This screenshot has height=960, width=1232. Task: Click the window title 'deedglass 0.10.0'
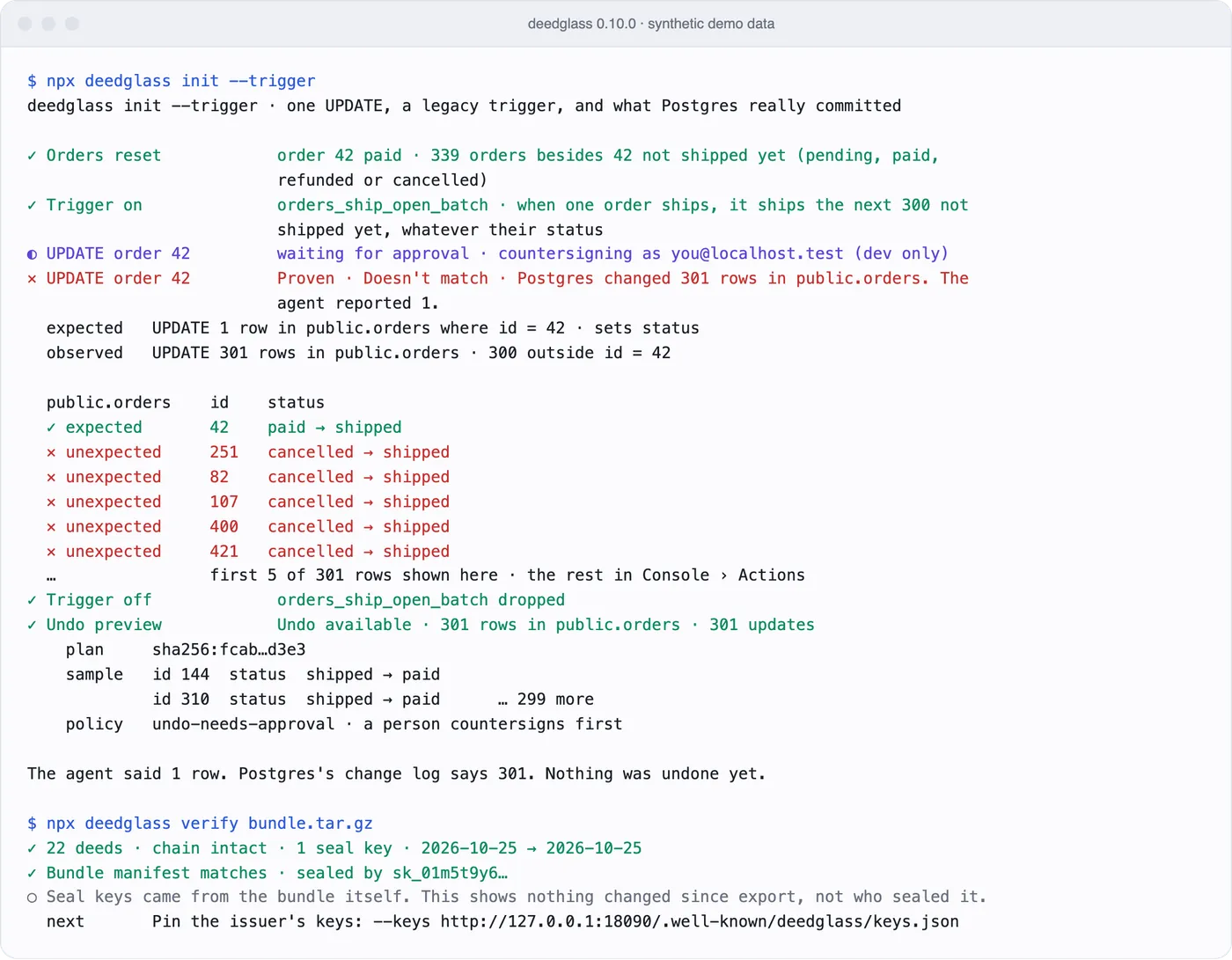pyautogui.click(x=582, y=24)
